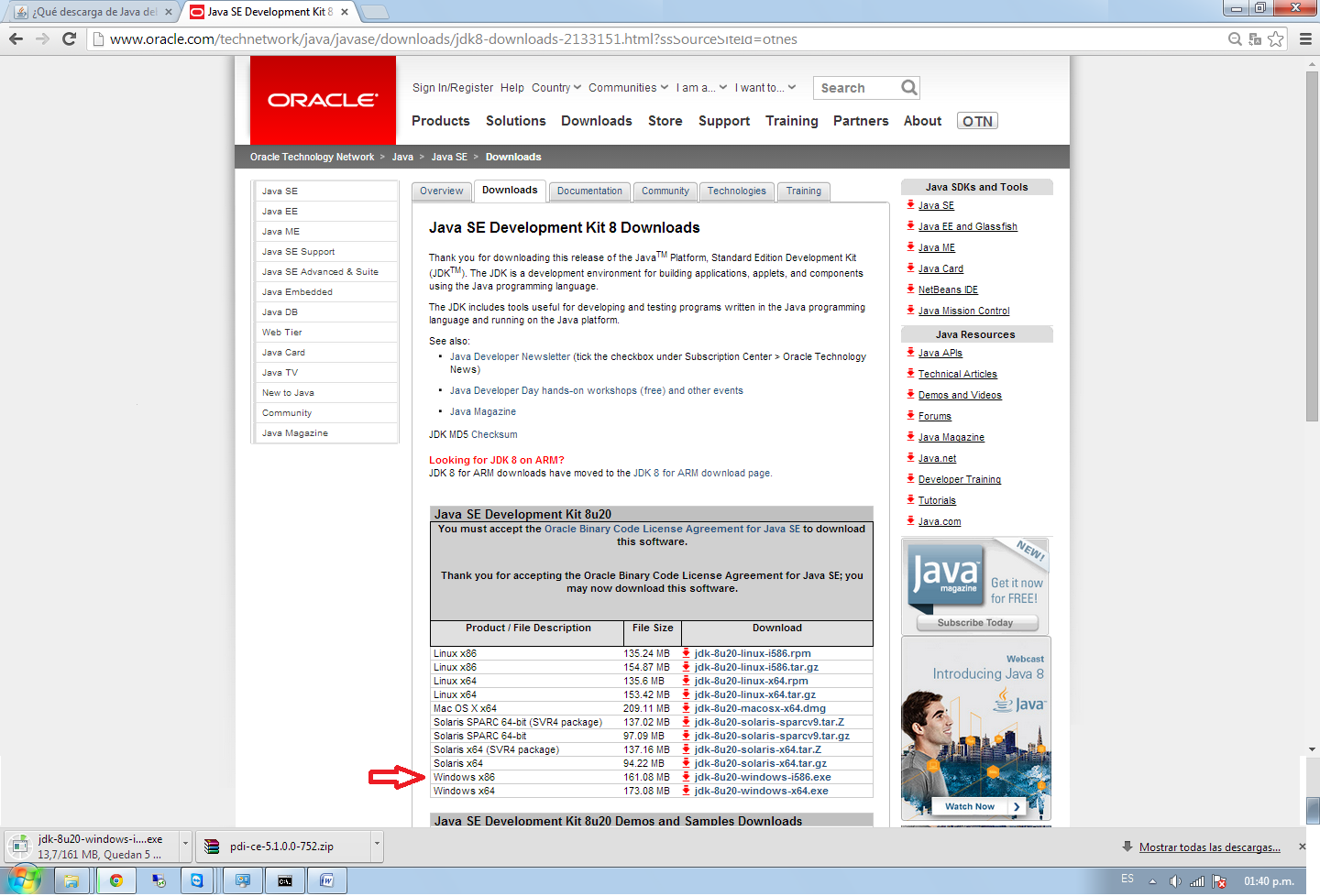
Task: Open the Start menu orb
Action: pyautogui.click(x=24, y=880)
